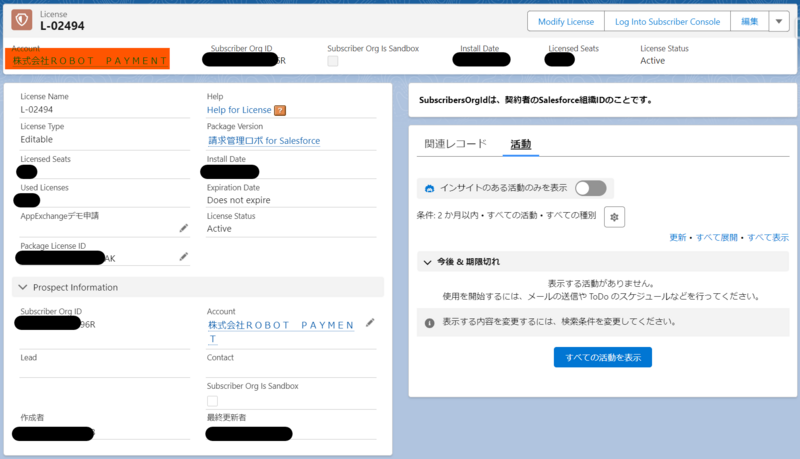
Task: Click すべての活動を表示 button
Action: pyautogui.click(x=603, y=357)
